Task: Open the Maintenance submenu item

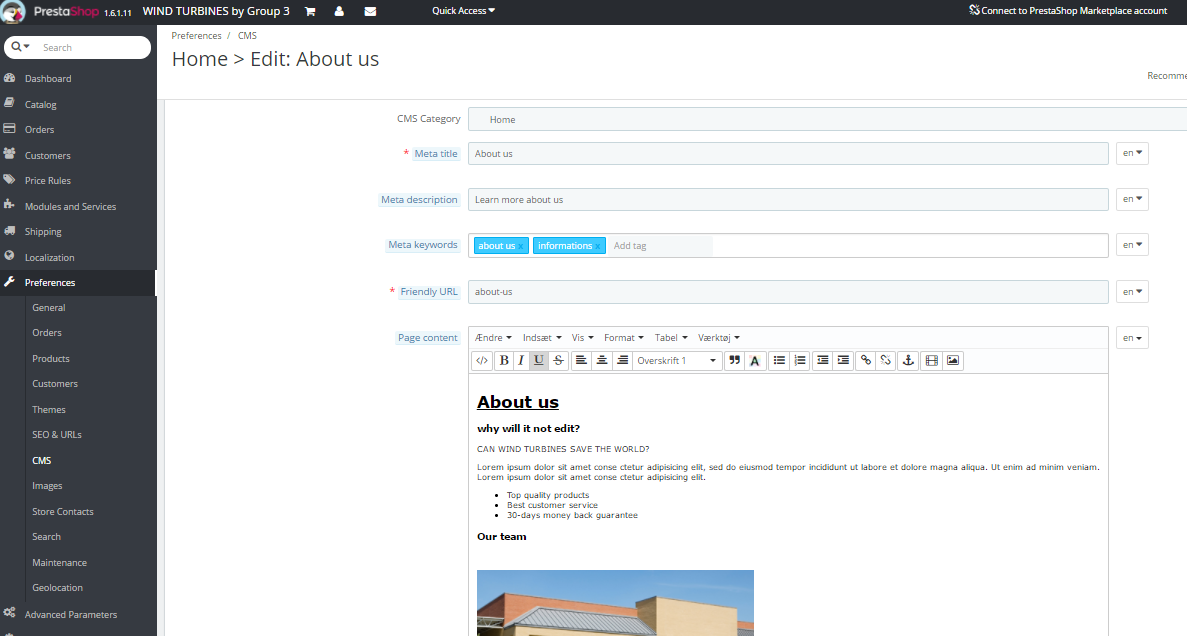Action: click(x=60, y=563)
